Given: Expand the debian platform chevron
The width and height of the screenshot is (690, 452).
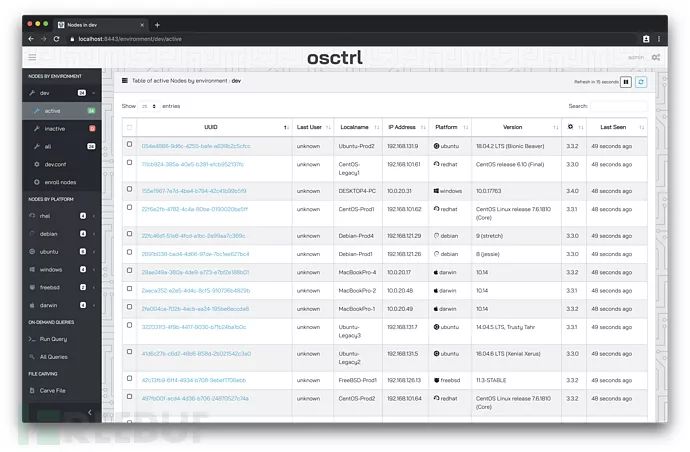Looking at the screenshot, I should tap(94, 234).
